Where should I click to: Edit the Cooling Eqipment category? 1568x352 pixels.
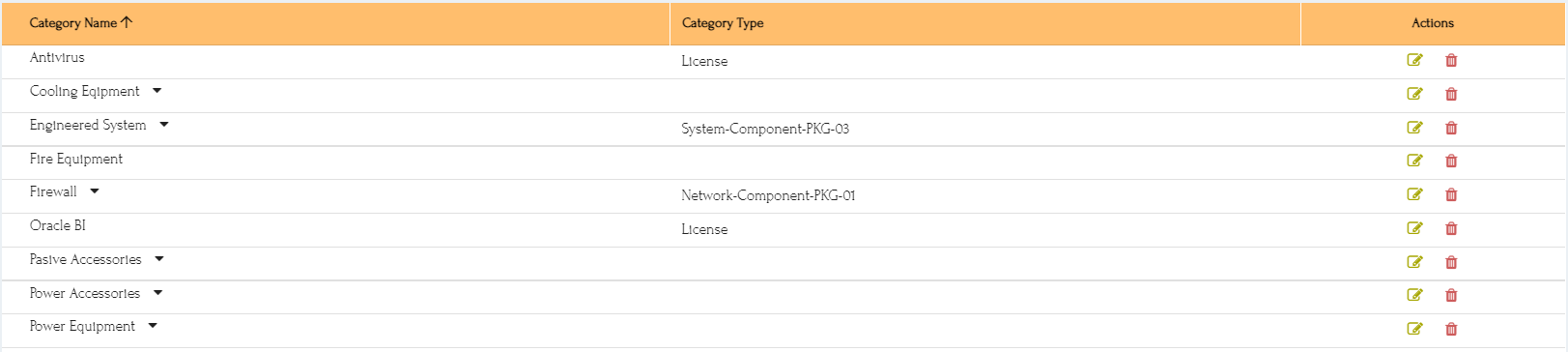[x=1414, y=94]
